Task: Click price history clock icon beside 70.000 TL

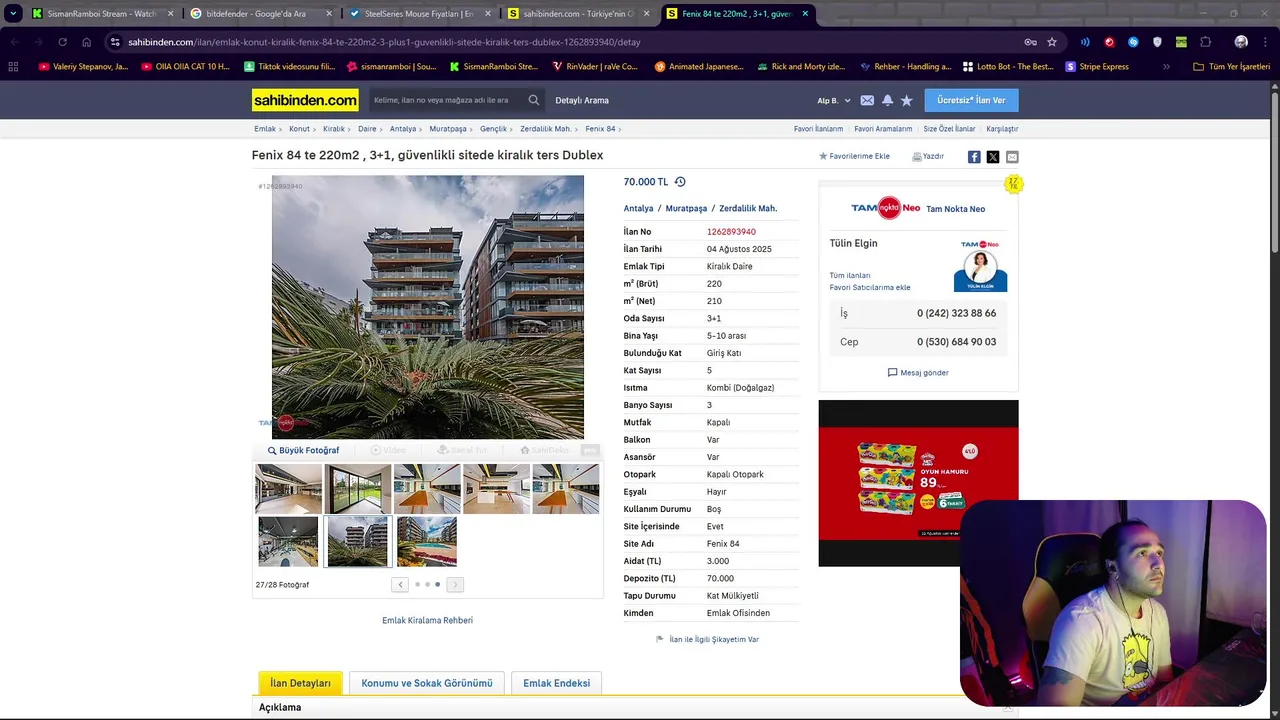Action: pyautogui.click(x=680, y=182)
